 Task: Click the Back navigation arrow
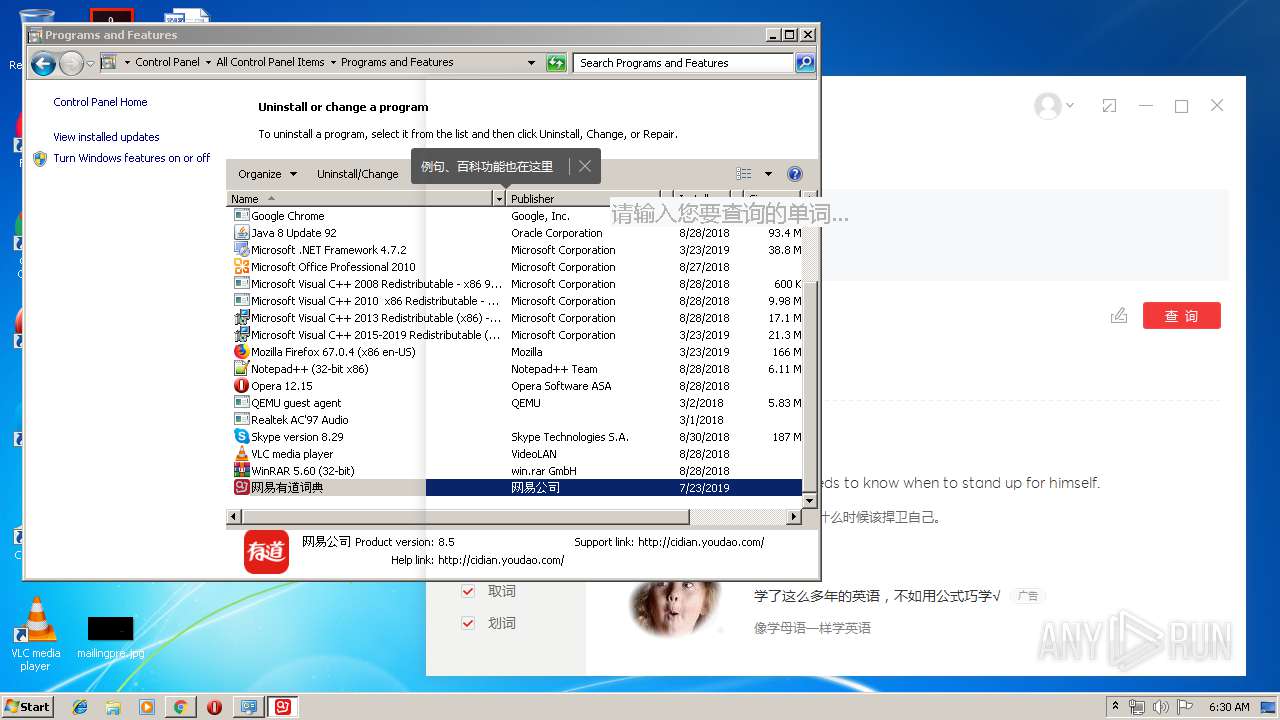pyautogui.click(x=43, y=64)
